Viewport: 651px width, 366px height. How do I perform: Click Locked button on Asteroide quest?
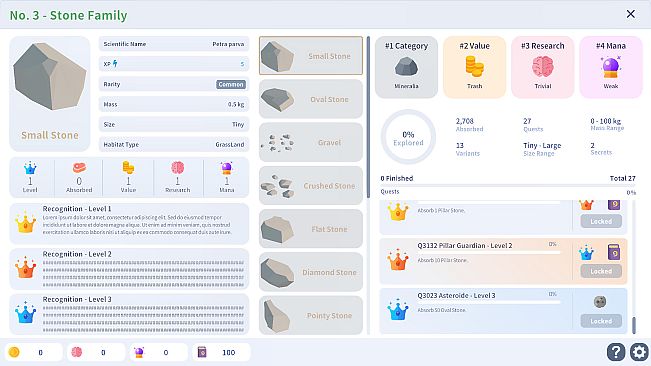pyautogui.click(x=601, y=321)
